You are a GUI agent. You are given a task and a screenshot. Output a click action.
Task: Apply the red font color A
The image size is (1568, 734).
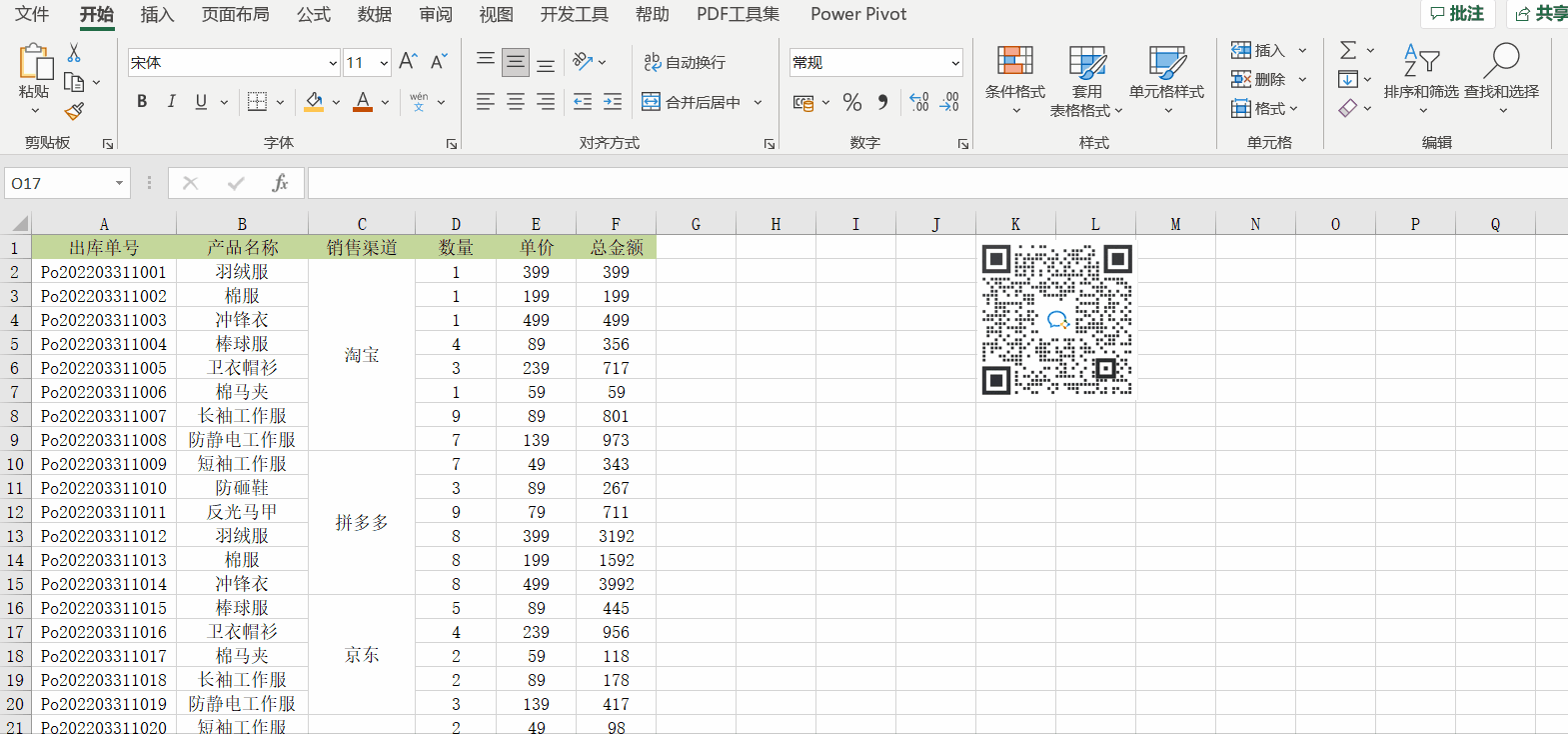[363, 101]
